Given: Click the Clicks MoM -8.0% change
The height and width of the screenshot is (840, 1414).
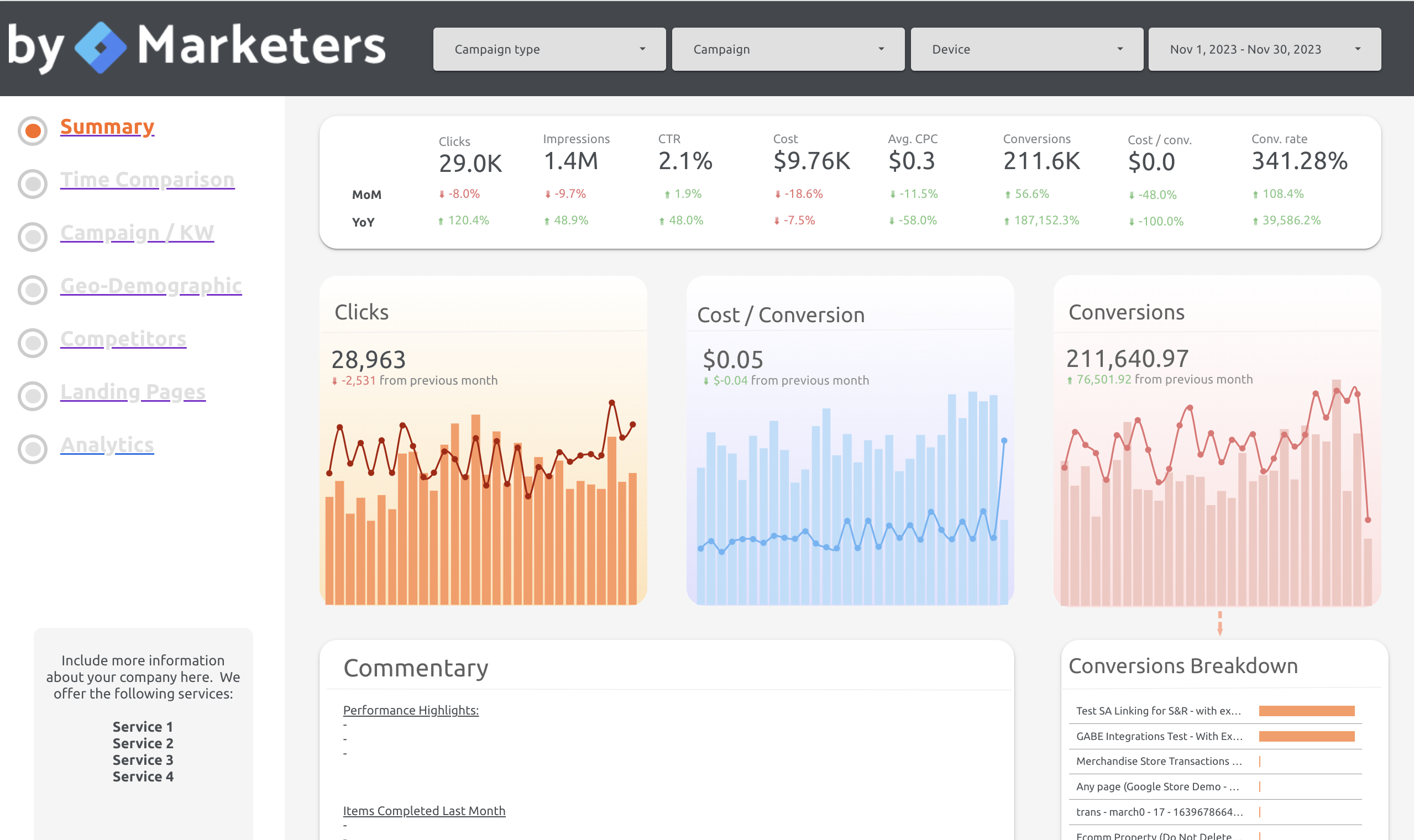Looking at the screenshot, I should pos(460,194).
